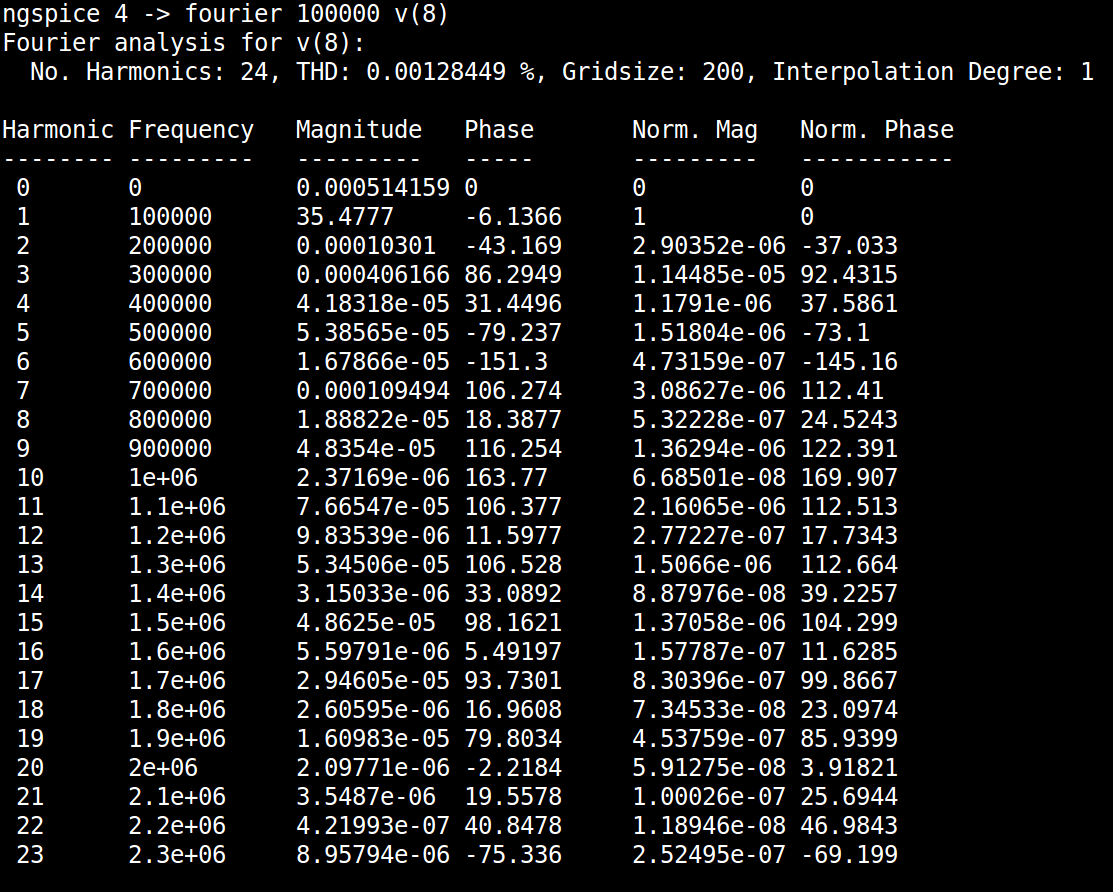Click frequency 200000 in harmonic 2 row
This screenshot has width=1113, height=892.
170,246
